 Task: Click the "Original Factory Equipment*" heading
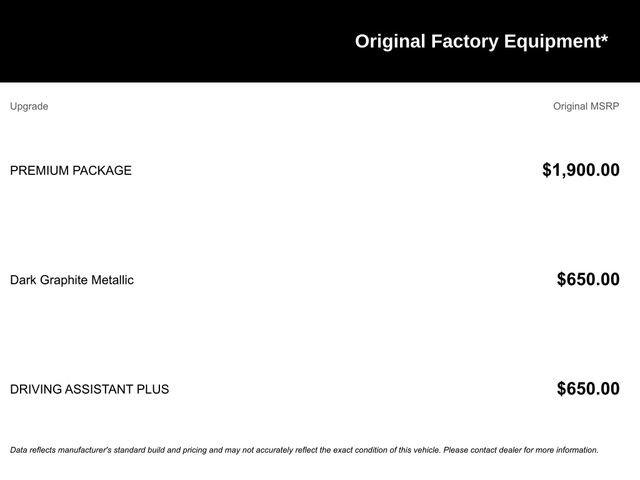click(481, 41)
